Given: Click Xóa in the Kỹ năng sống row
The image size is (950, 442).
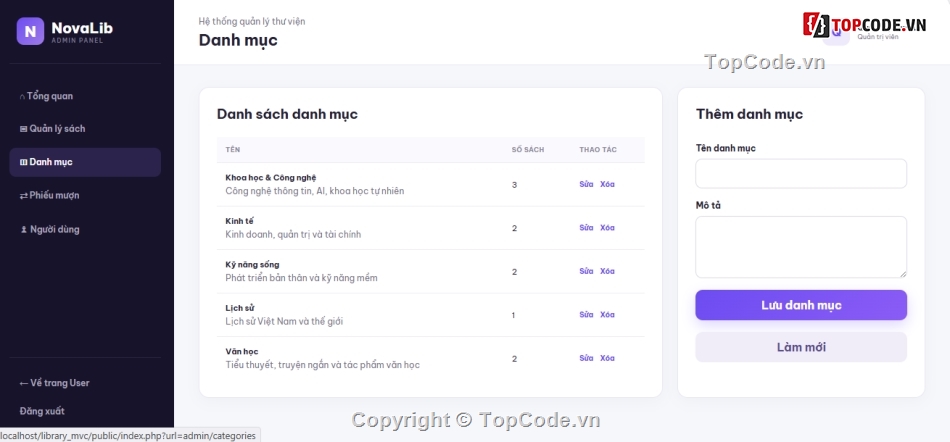Looking at the screenshot, I should click(x=607, y=271).
